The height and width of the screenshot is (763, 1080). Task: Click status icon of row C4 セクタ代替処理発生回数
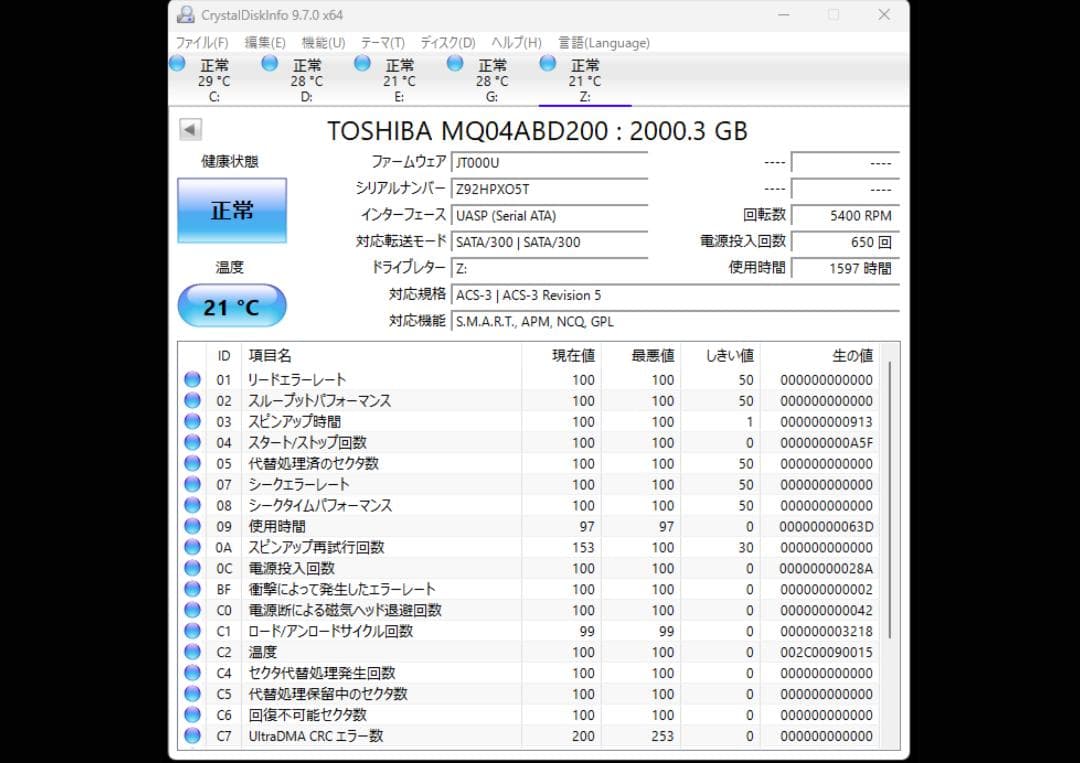(x=192, y=673)
